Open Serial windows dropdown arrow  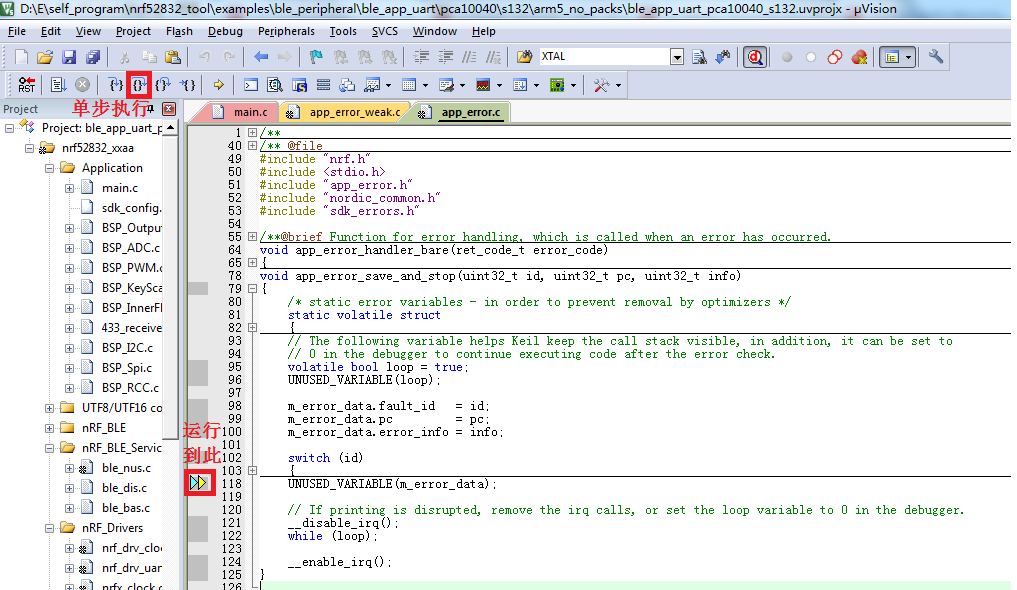point(462,85)
